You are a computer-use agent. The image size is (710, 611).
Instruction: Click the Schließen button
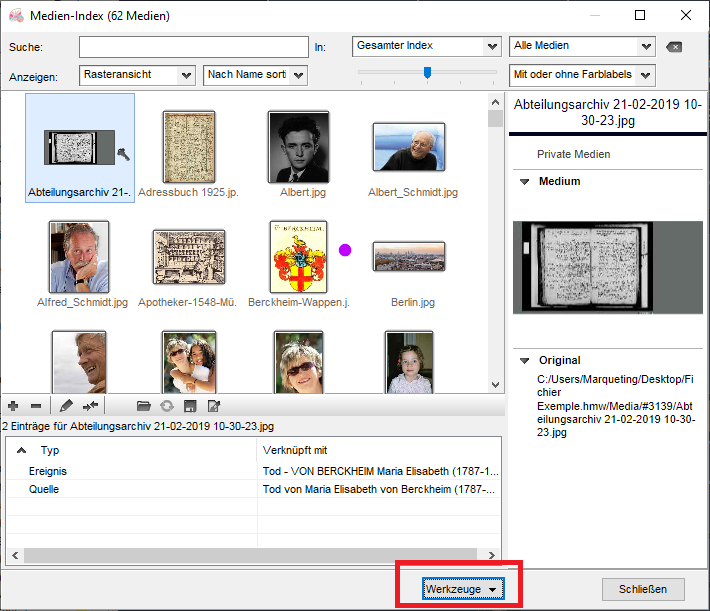click(642, 589)
